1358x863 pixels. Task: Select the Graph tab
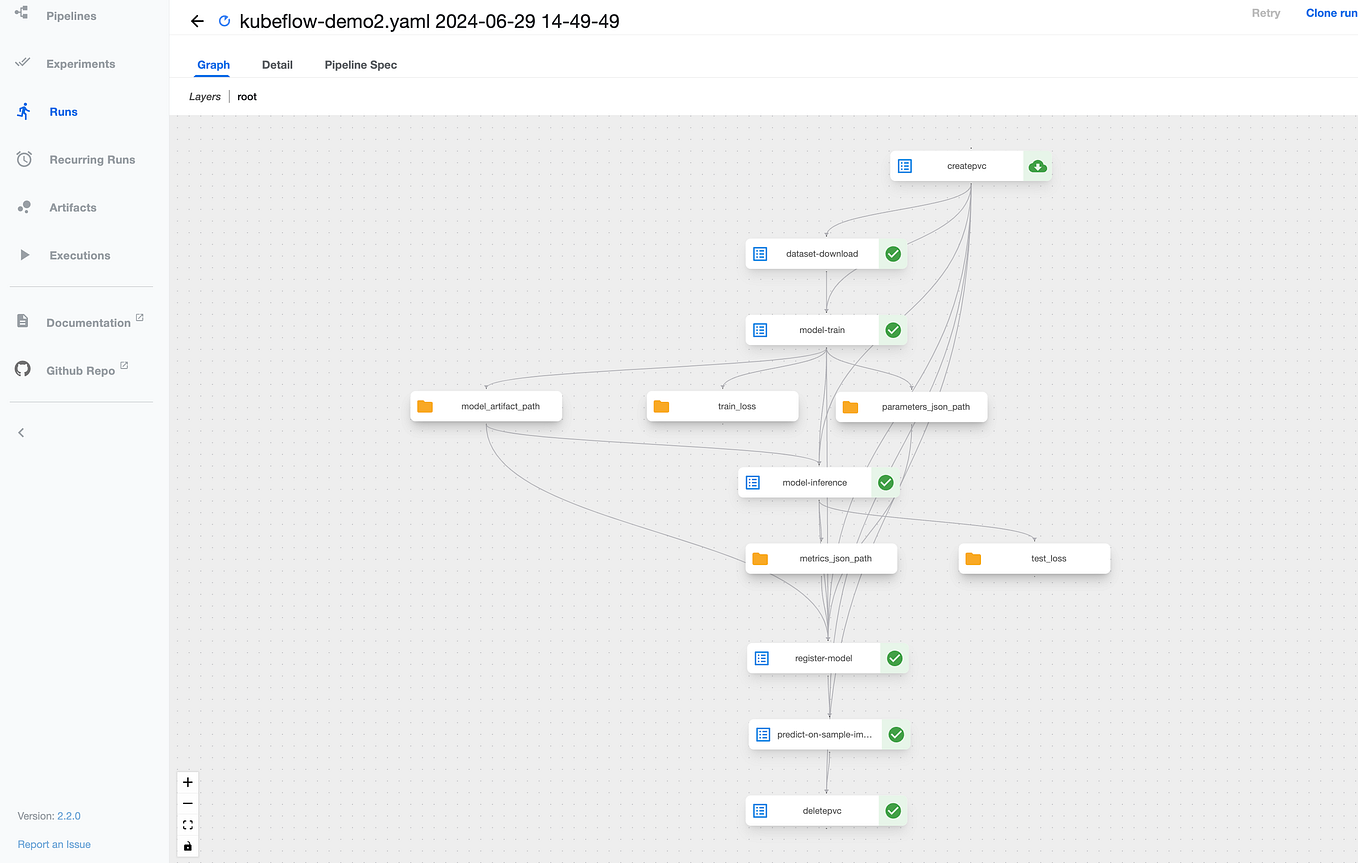click(x=213, y=64)
